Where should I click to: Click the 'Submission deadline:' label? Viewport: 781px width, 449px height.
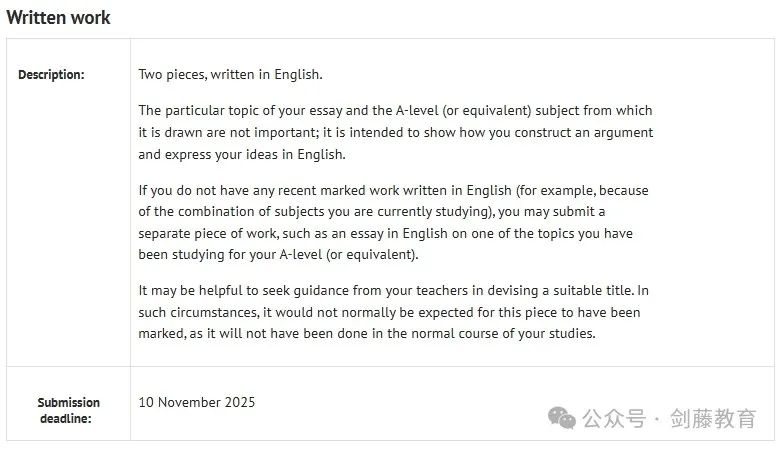[x=68, y=410]
